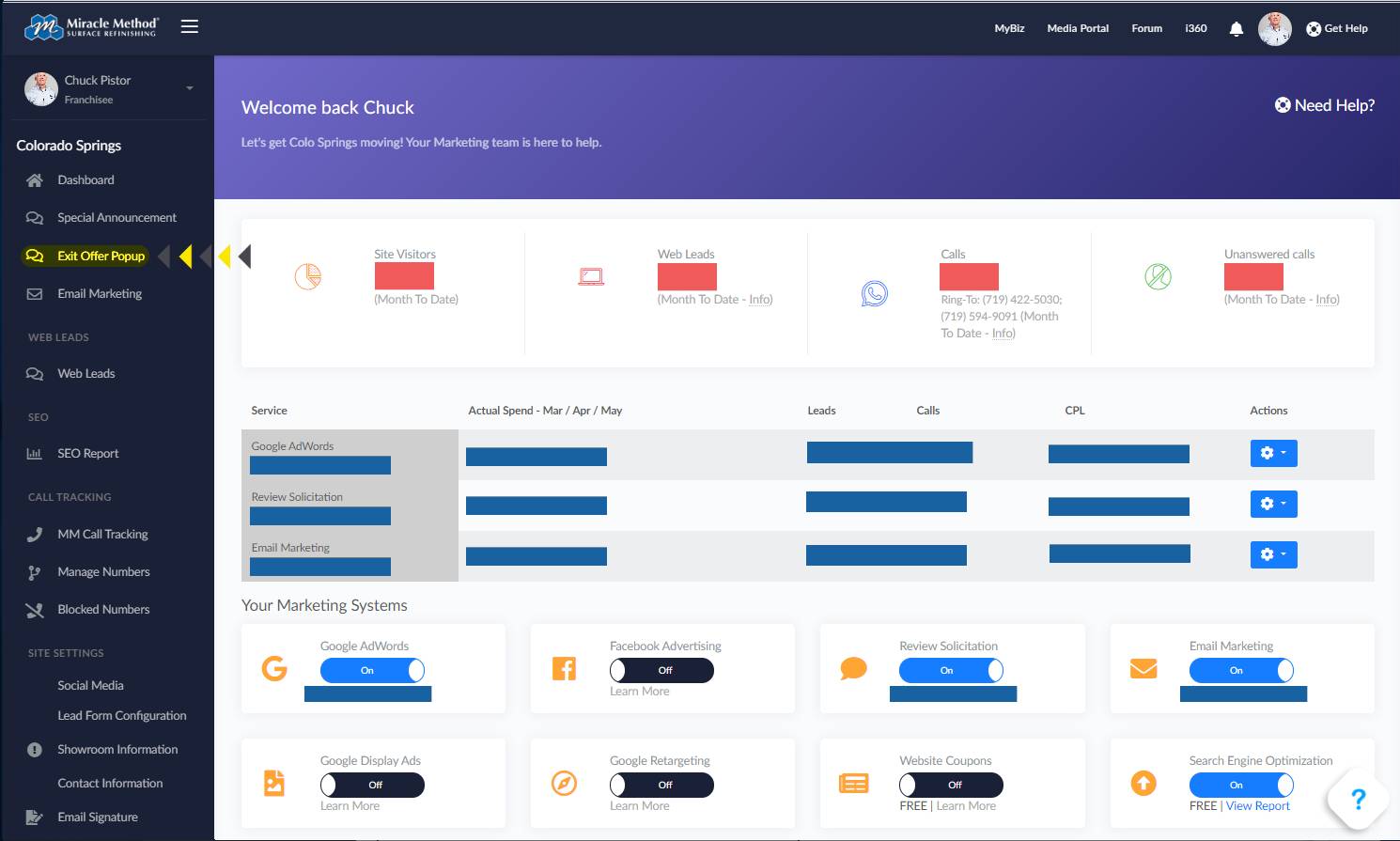The height and width of the screenshot is (841, 1400).
Task: Click the Showroom Information alert icon
Action: 35,750
